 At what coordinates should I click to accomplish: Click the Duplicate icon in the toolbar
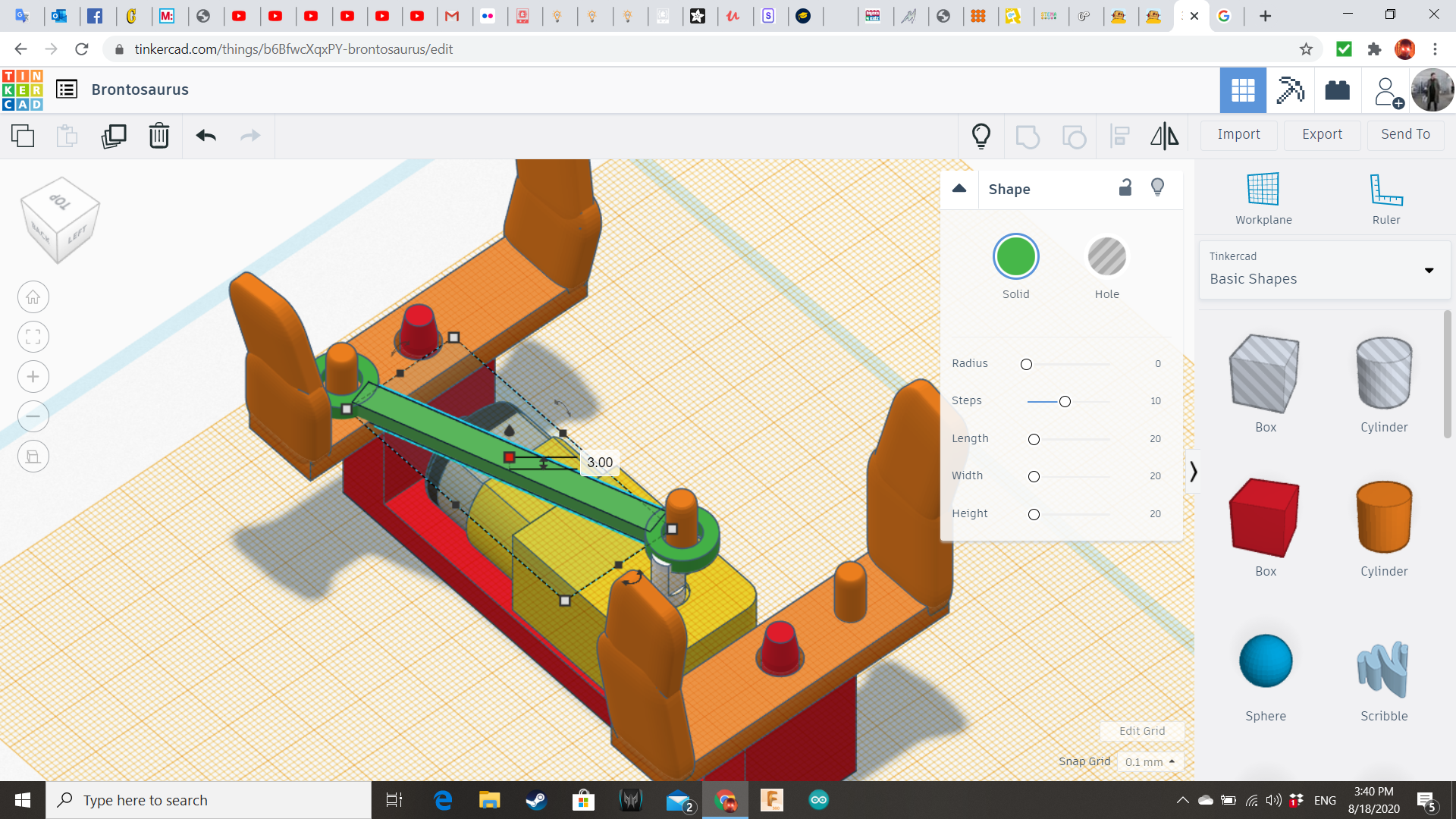[x=113, y=136]
